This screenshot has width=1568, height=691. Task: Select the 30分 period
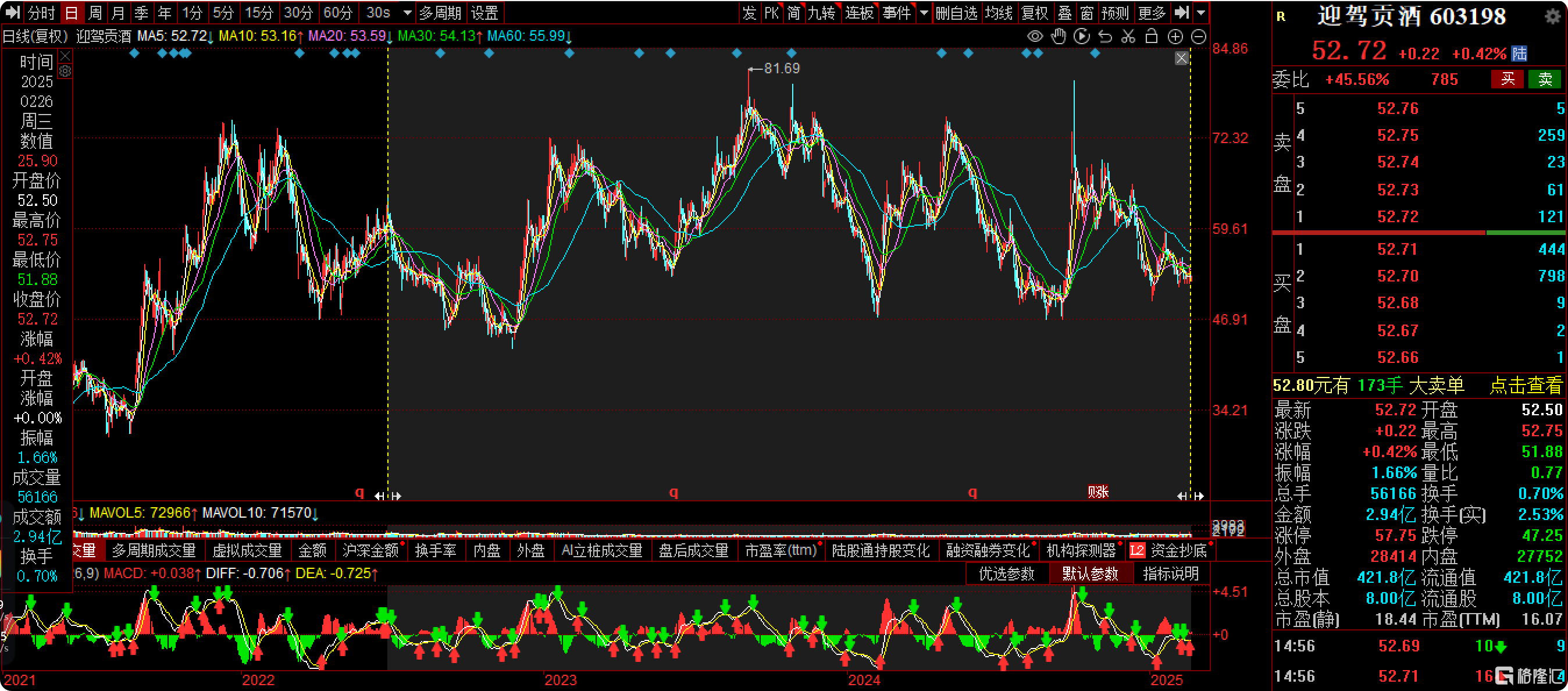[299, 12]
